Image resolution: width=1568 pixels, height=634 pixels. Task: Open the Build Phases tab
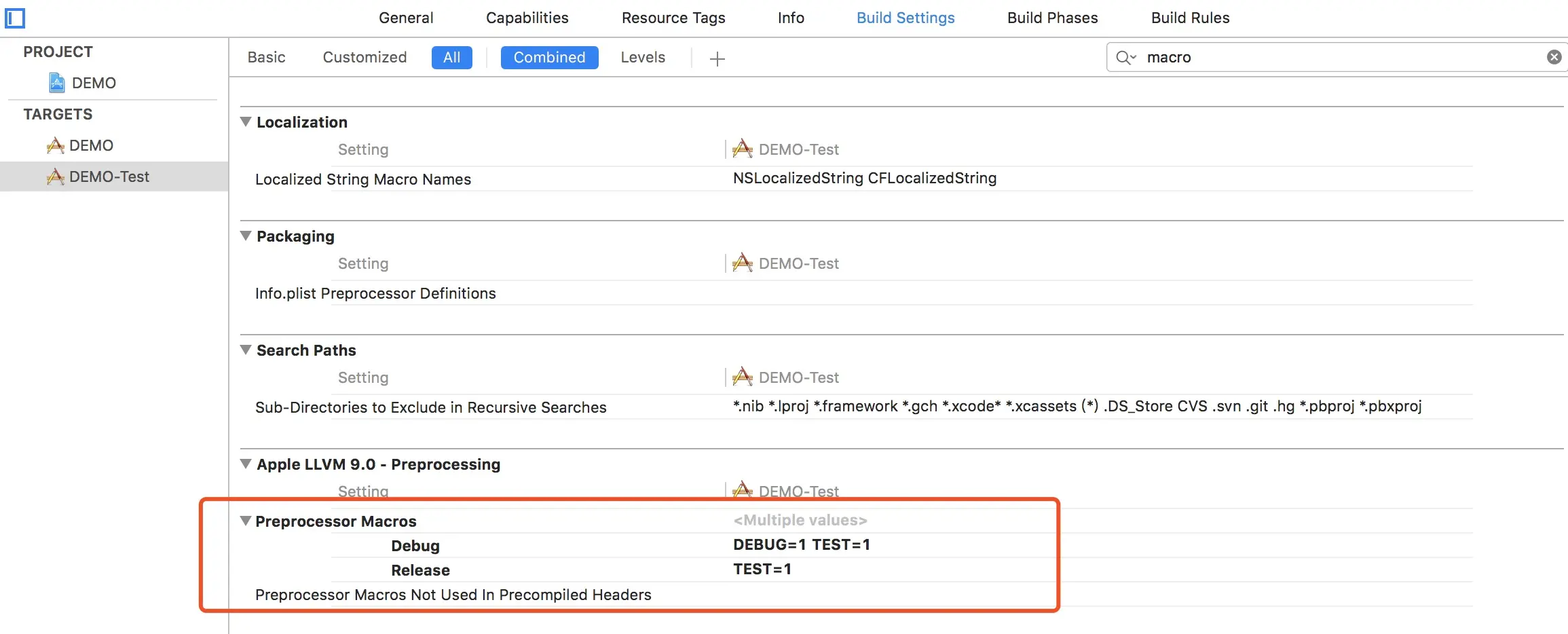[1052, 18]
